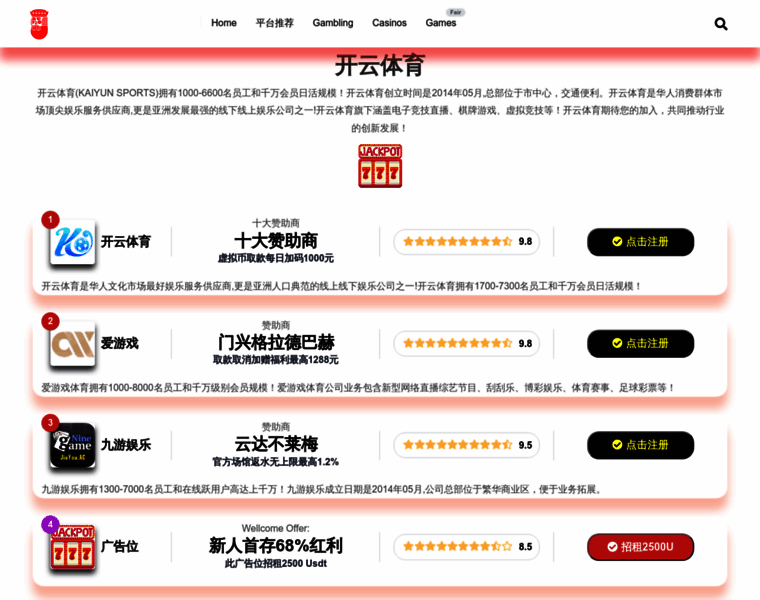
Task: Open the 爱游戏 logo thumbnail
Action: [73, 344]
